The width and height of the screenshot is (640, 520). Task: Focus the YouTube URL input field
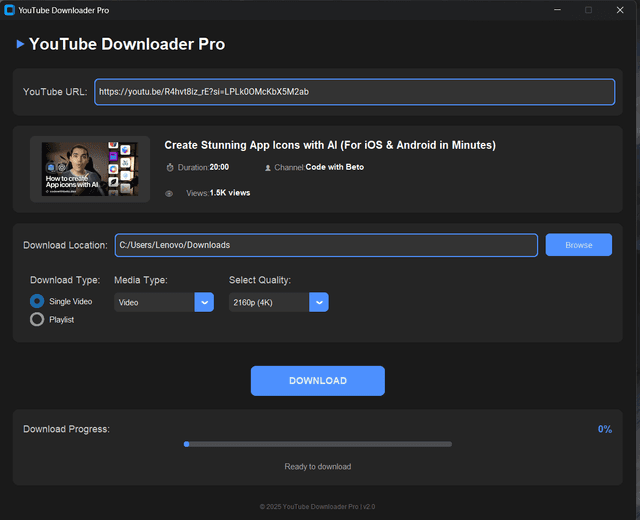point(354,92)
